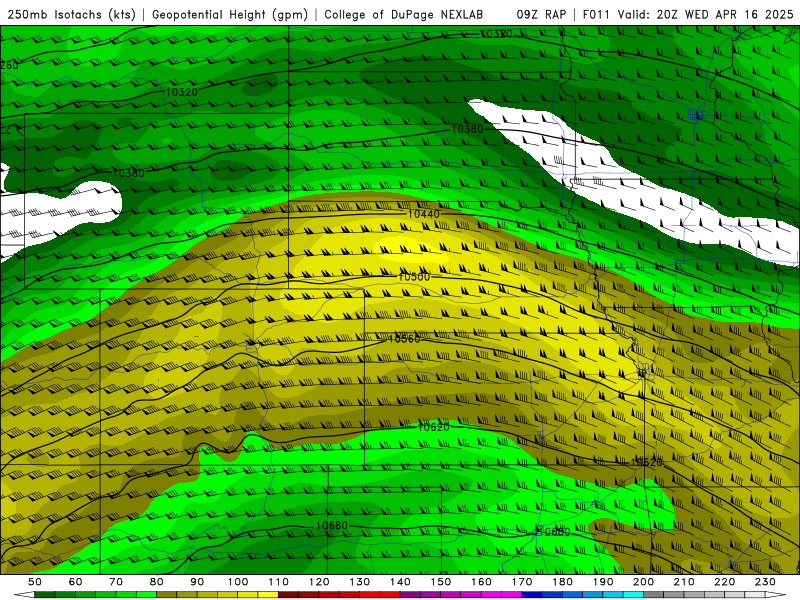This screenshot has height=600, width=800.
Task: Click the 170 value on the color scale
Action: pyautogui.click(x=522, y=582)
